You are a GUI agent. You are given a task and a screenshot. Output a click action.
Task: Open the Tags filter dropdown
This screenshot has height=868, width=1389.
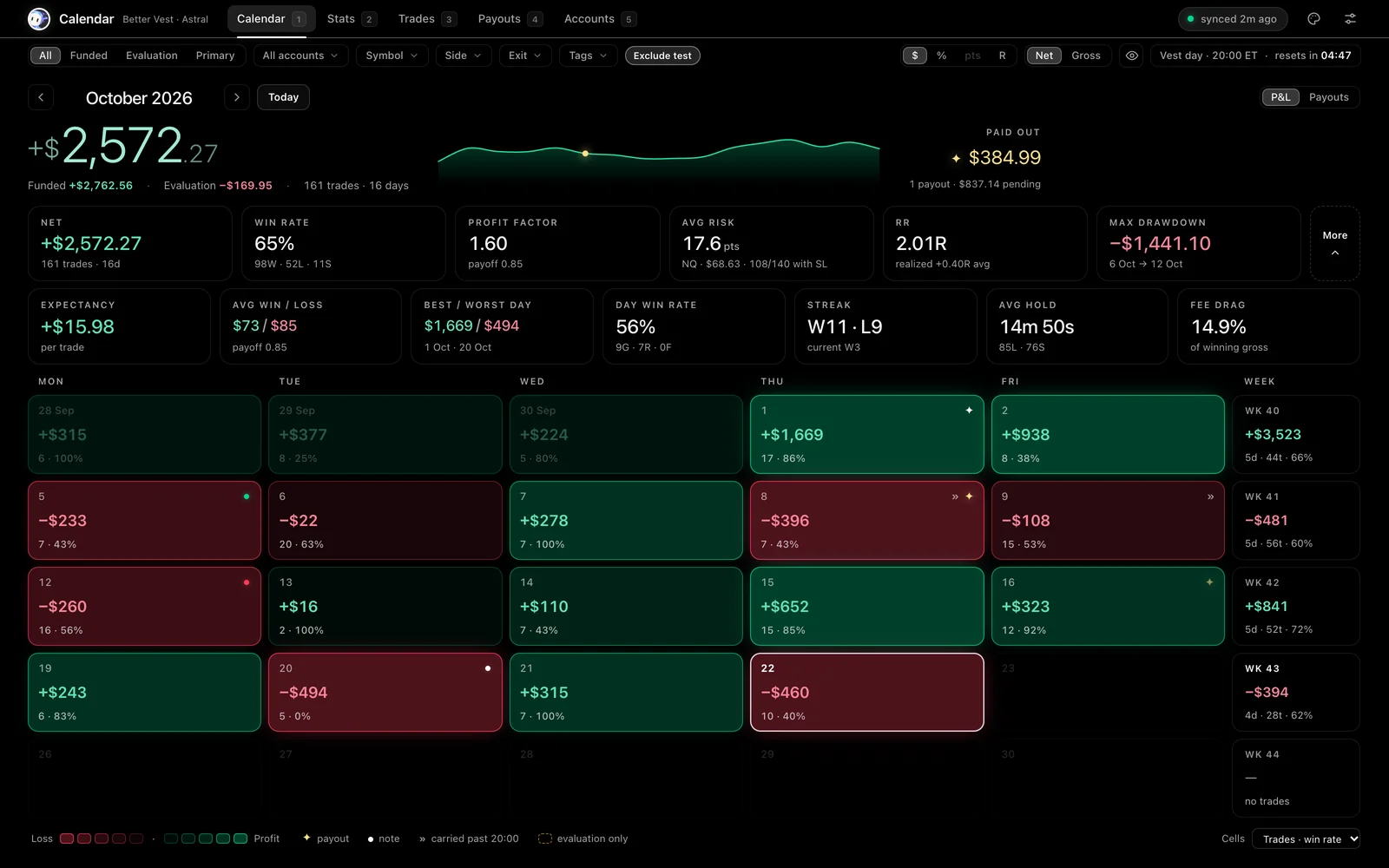589,56
